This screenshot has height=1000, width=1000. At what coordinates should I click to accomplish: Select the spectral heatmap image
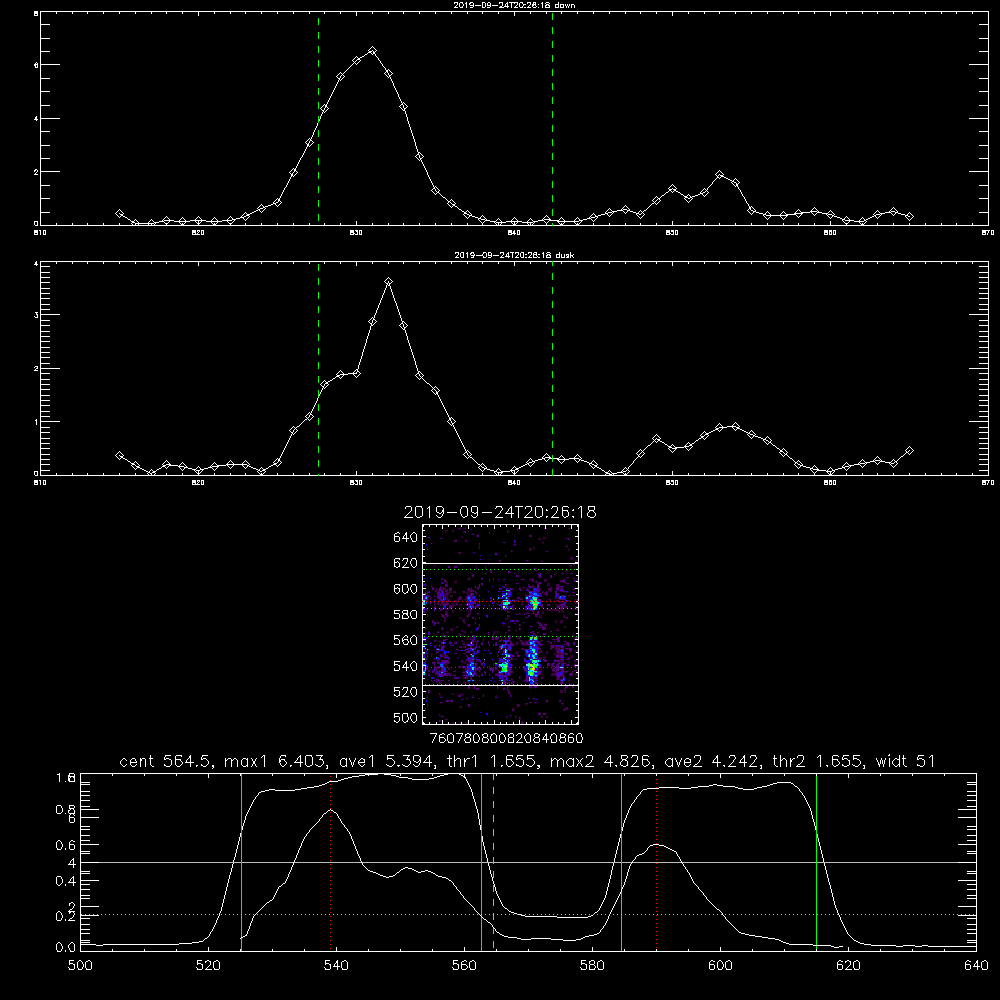(501, 624)
